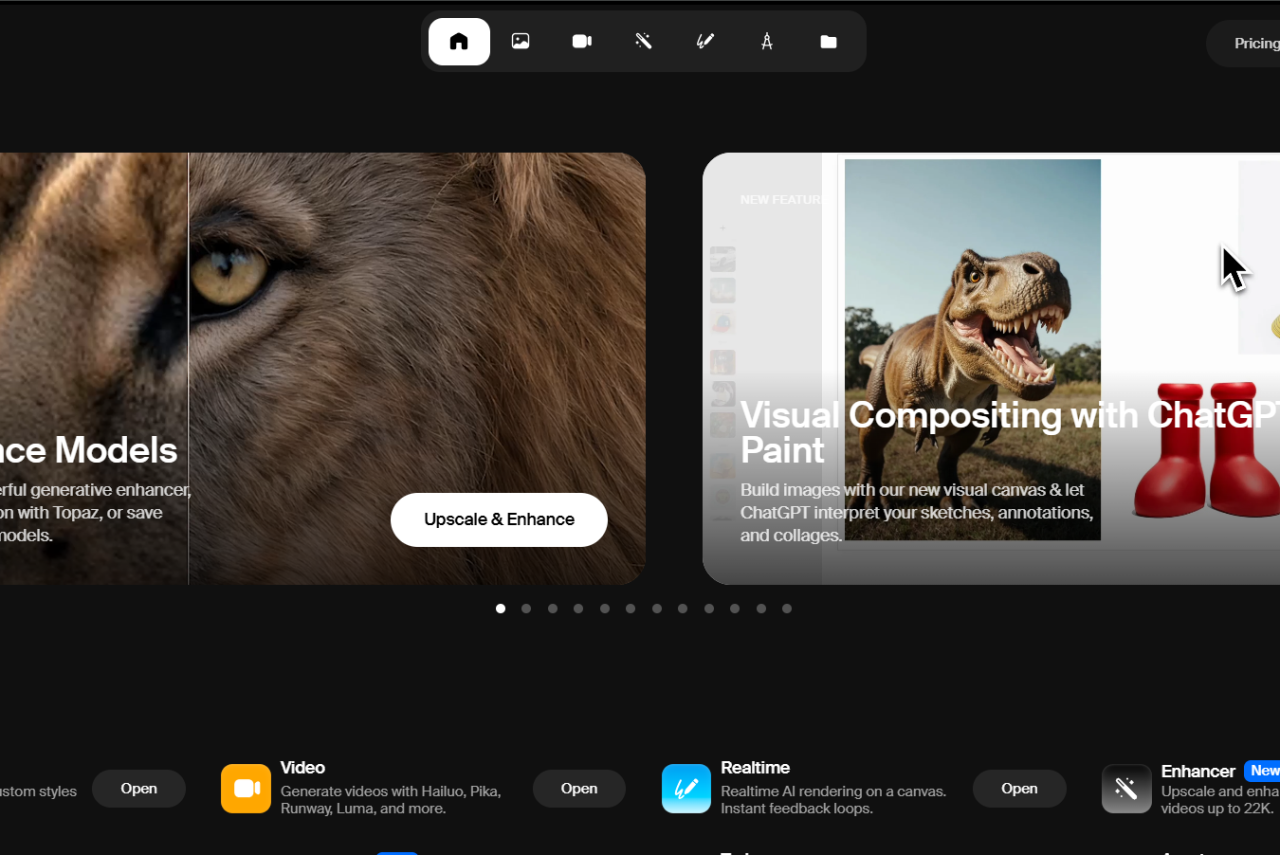This screenshot has height=855, width=1280.
Task: Jump to the seventh carousel pagination dot
Action: click(x=657, y=608)
